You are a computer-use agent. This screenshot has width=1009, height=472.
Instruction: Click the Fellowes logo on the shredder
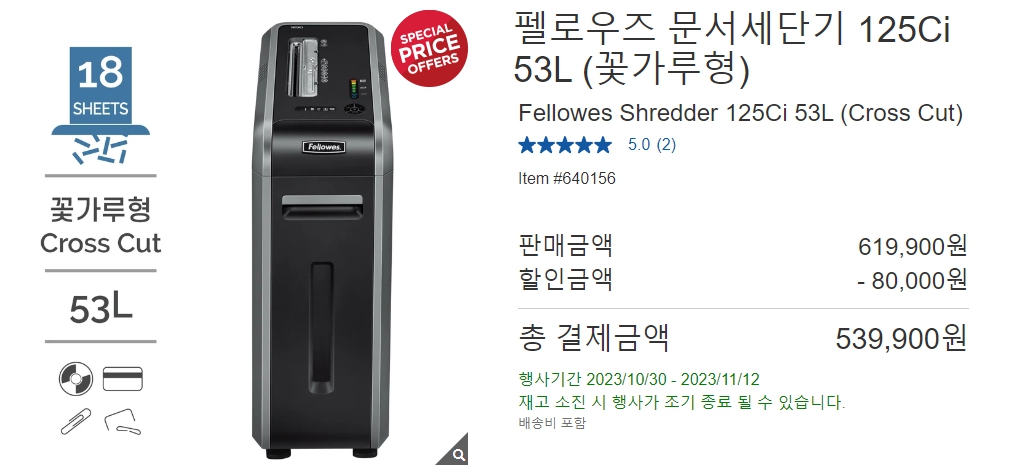point(324,147)
